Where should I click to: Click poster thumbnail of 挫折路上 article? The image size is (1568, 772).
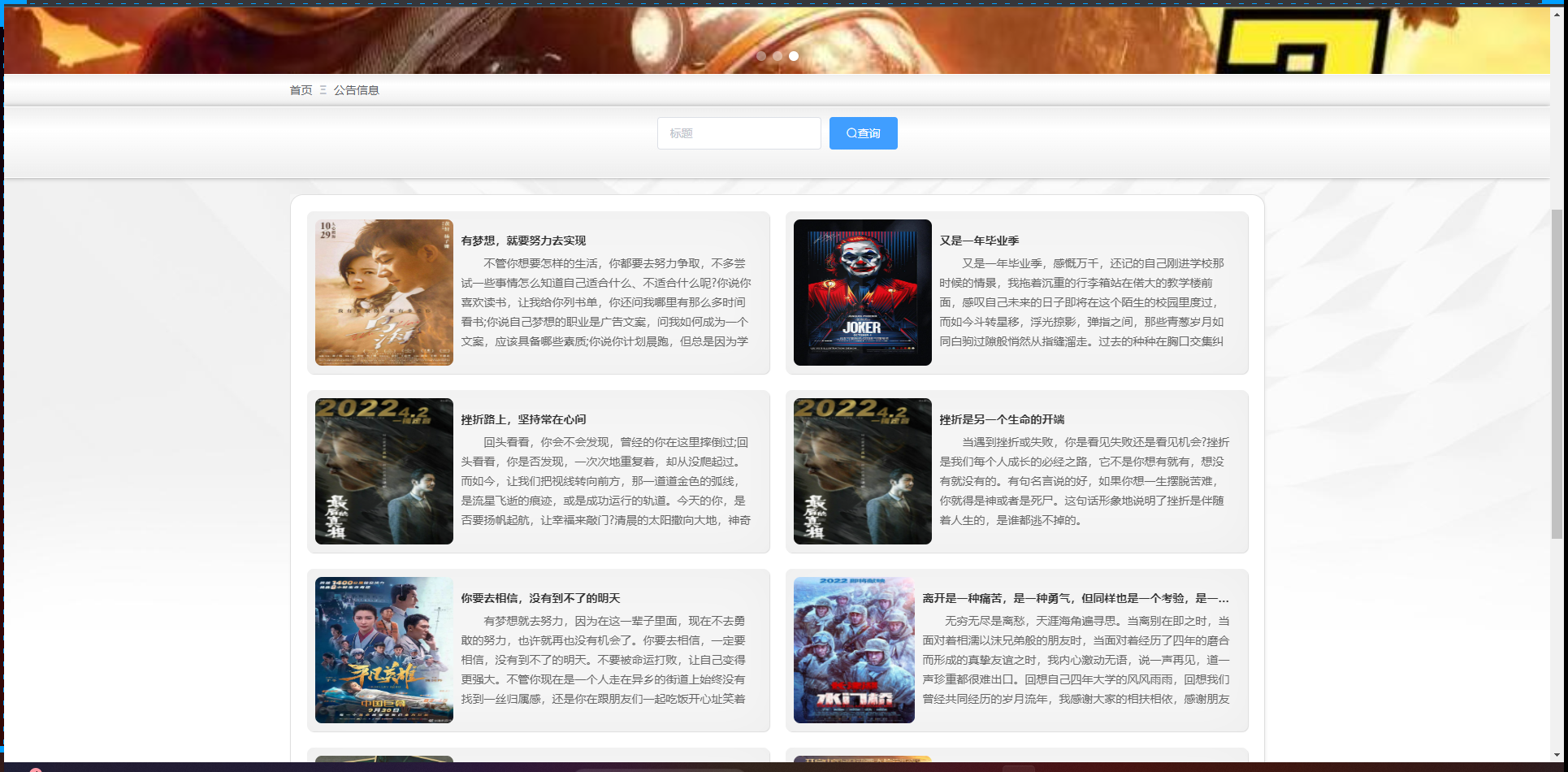(x=384, y=471)
